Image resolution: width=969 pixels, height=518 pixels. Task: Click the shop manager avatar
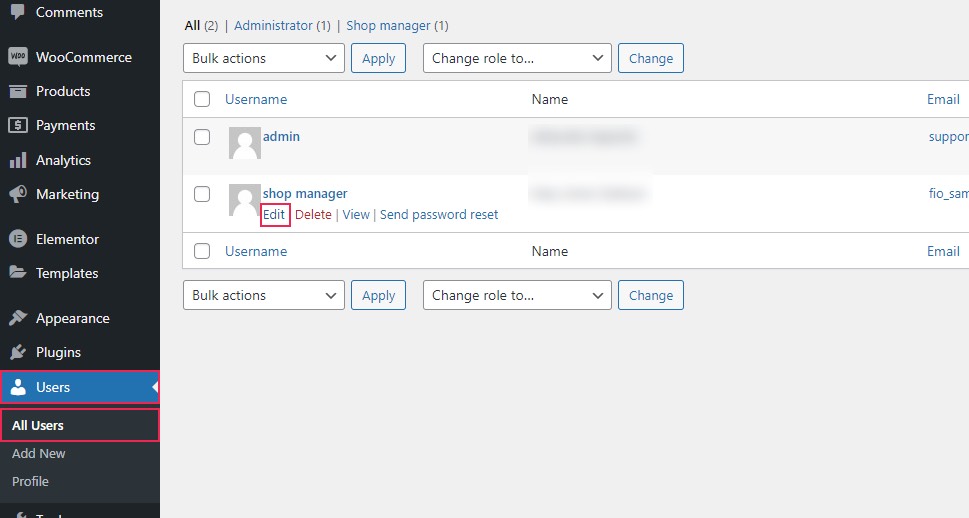pos(245,200)
